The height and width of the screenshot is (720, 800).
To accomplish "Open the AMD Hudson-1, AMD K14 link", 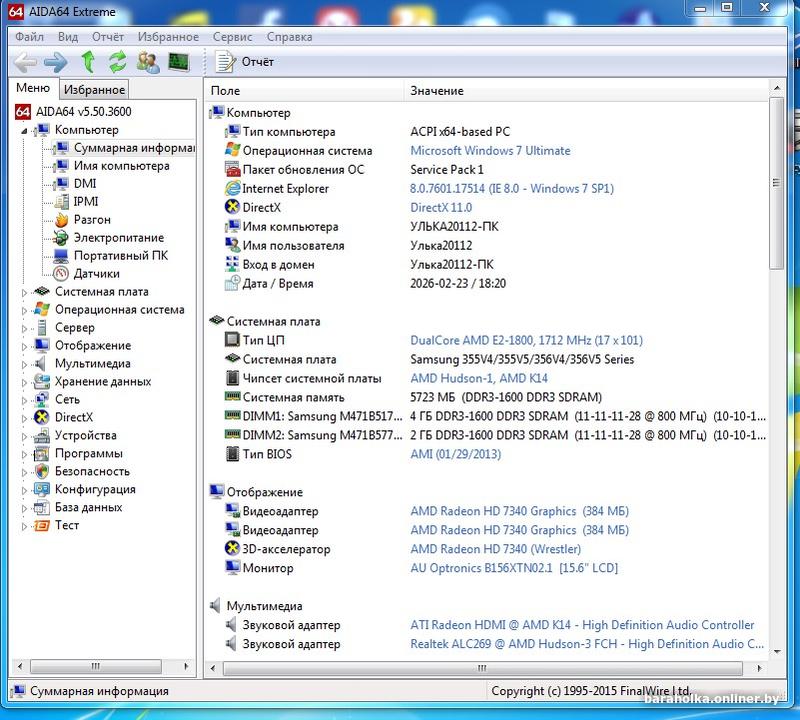I will tap(478, 378).
